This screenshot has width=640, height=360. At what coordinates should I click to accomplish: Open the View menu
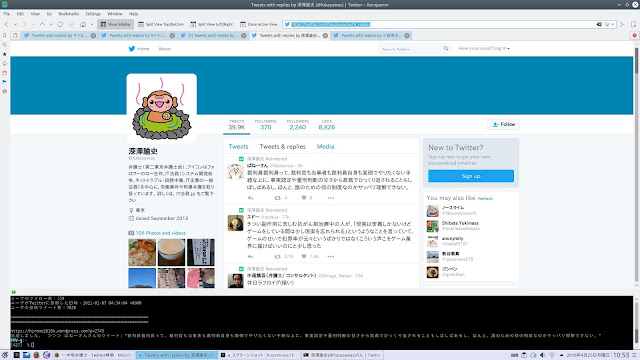(35, 14)
